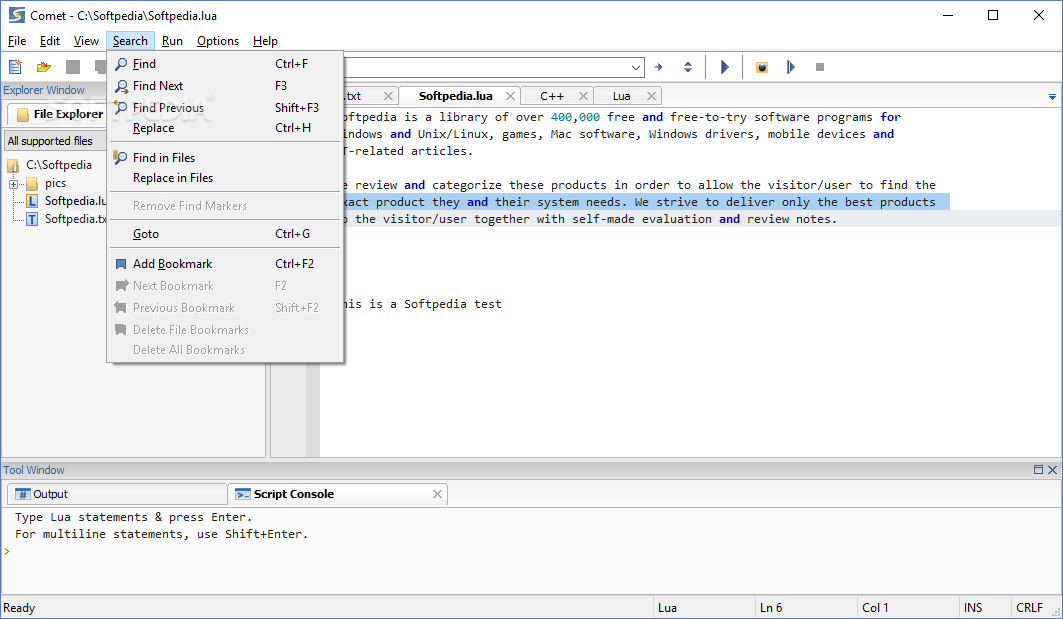
Task: Open the Run menu
Action: 172,41
